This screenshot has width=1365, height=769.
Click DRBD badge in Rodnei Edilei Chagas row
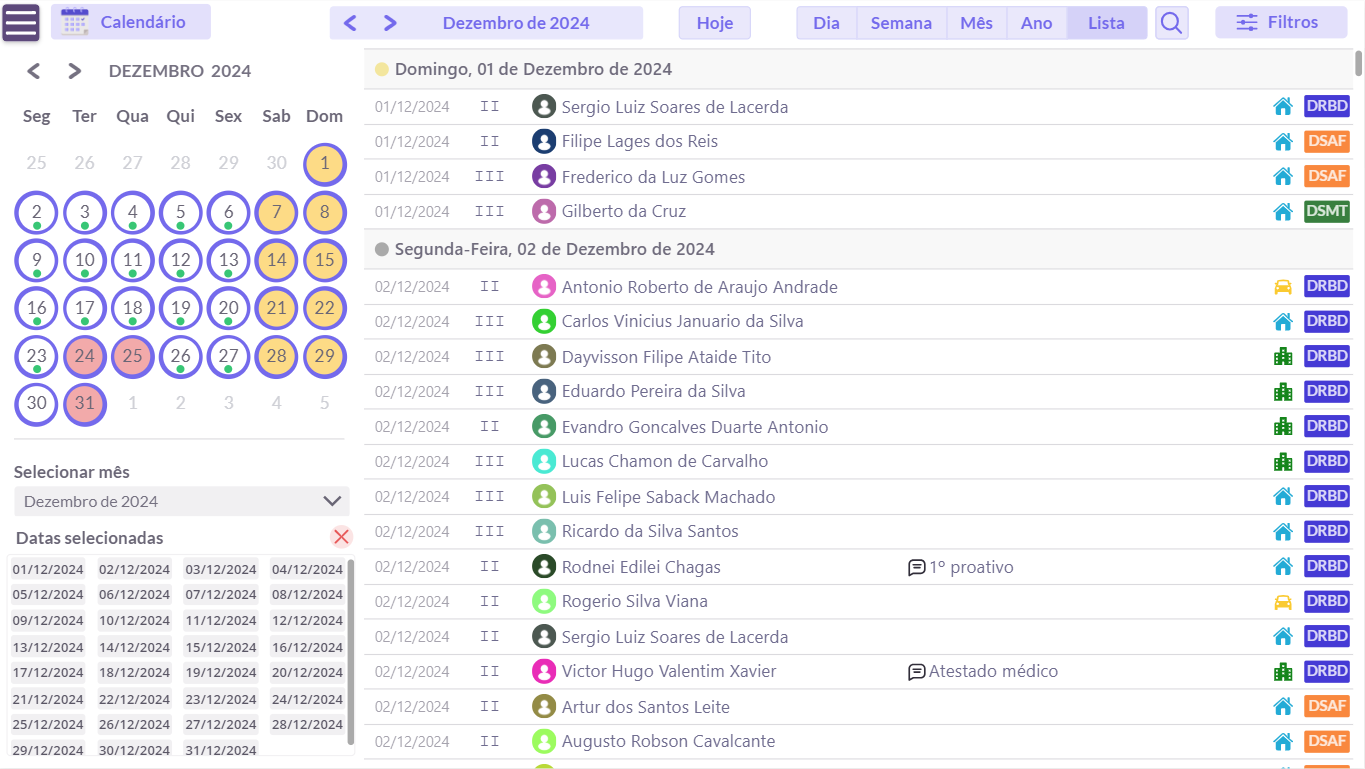coord(1327,567)
